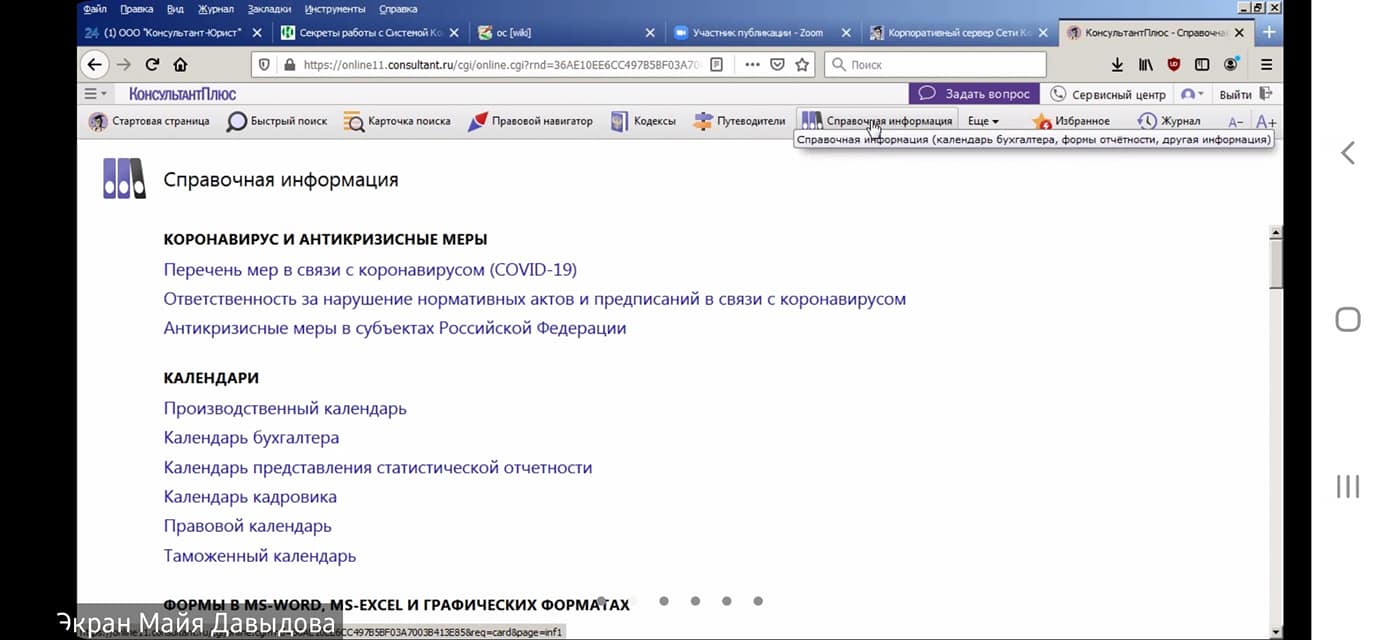1386x640 pixels.
Task: Reload the page with the refresh icon
Action: [x=152, y=64]
